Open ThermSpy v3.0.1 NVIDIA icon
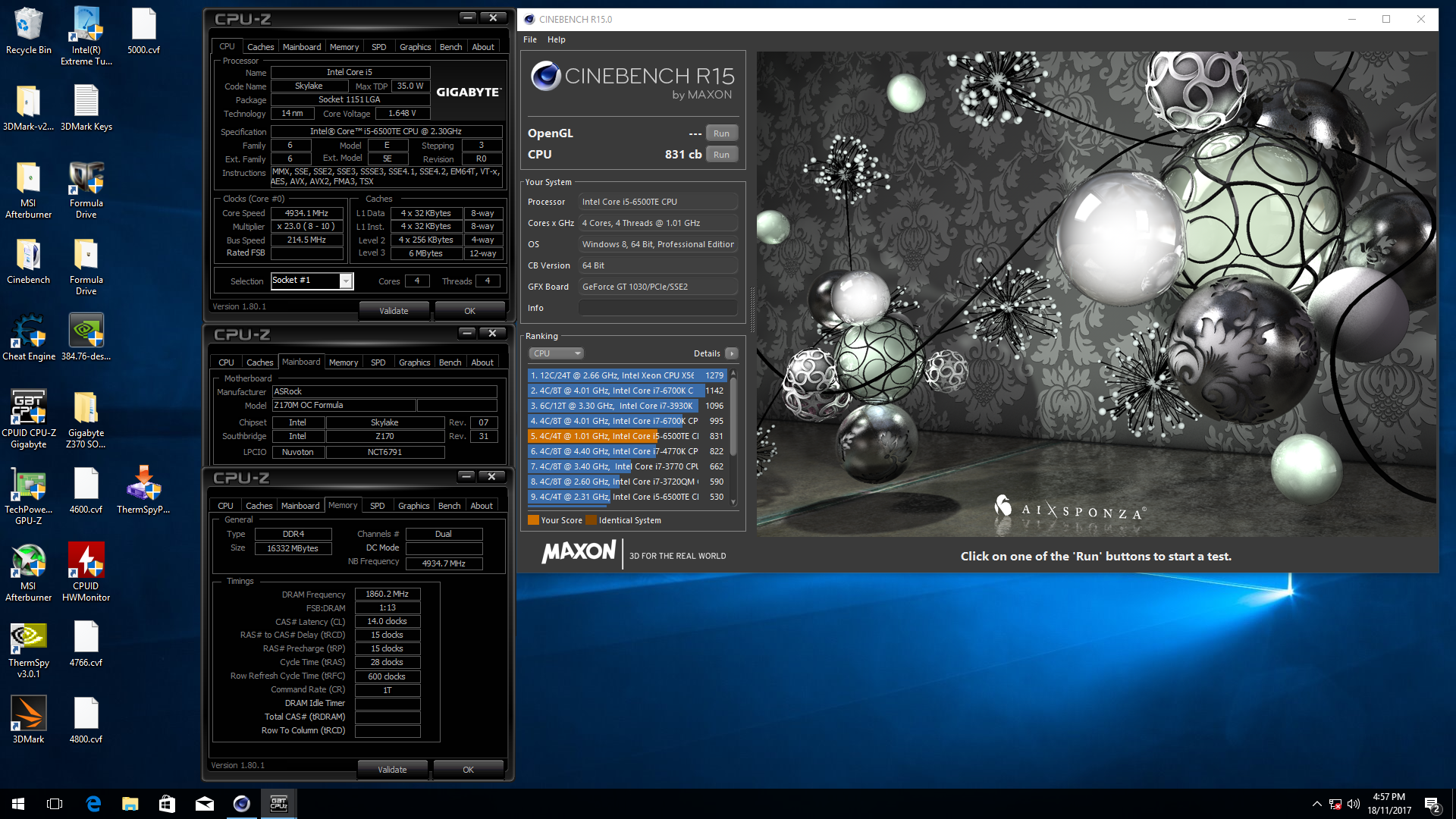This screenshot has width=1456, height=819. click(x=28, y=648)
